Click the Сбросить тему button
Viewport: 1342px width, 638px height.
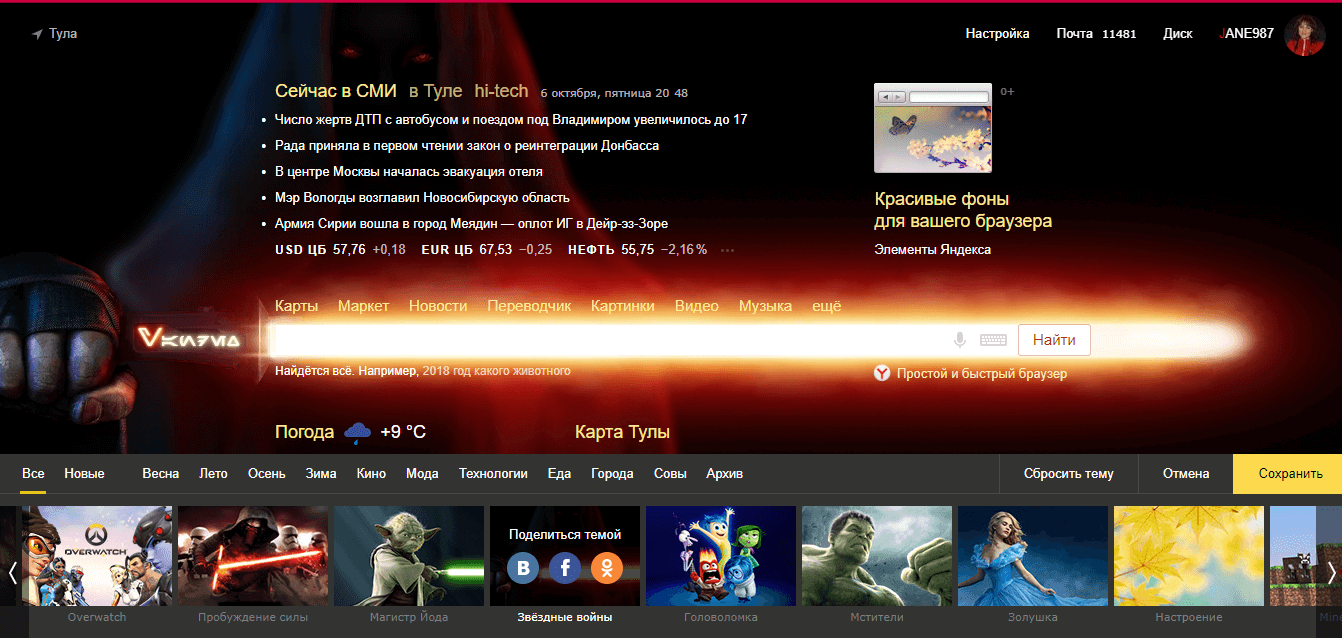click(1068, 474)
